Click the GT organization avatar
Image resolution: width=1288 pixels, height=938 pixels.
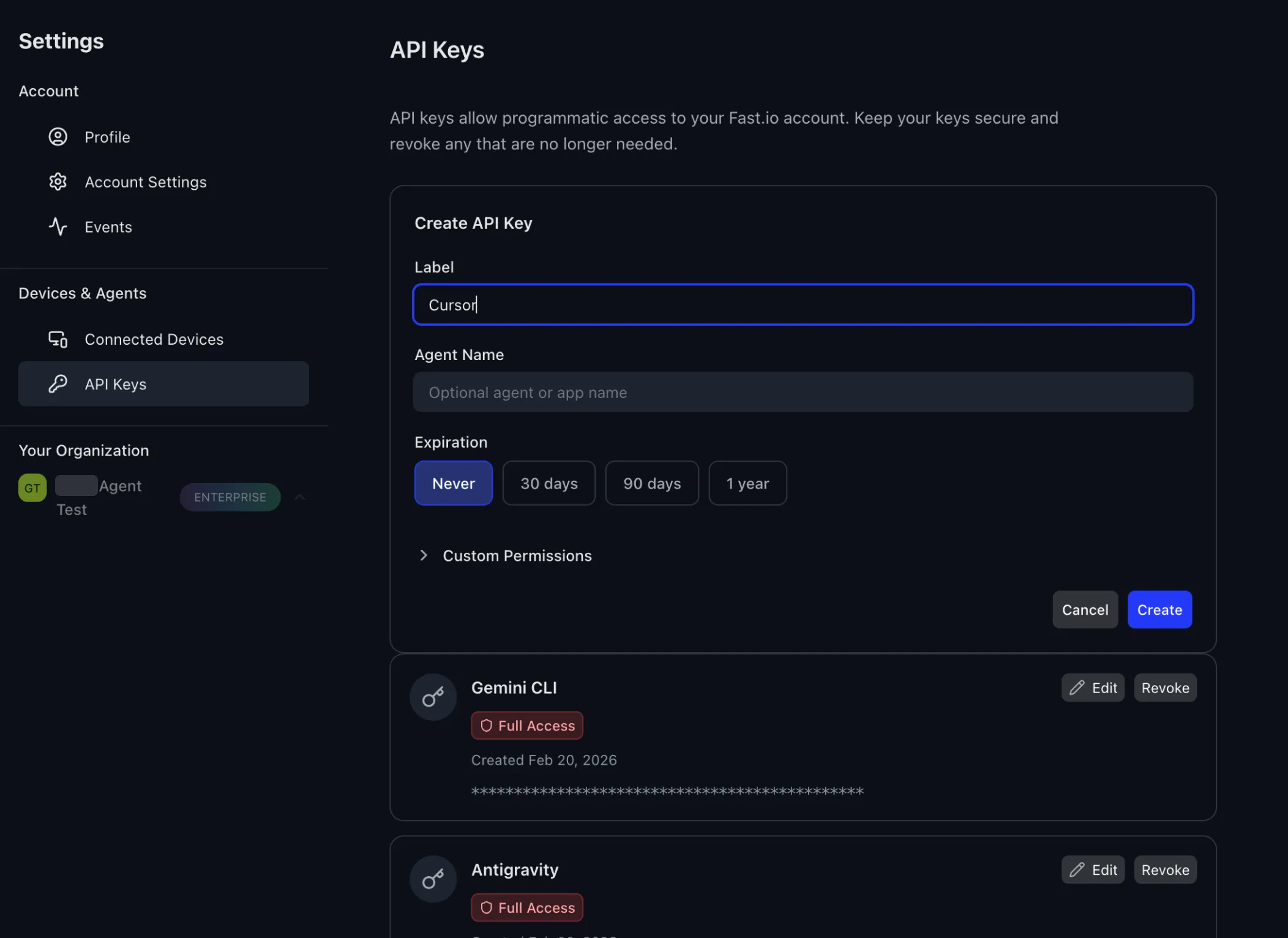pyautogui.click(x=32, y=487)
